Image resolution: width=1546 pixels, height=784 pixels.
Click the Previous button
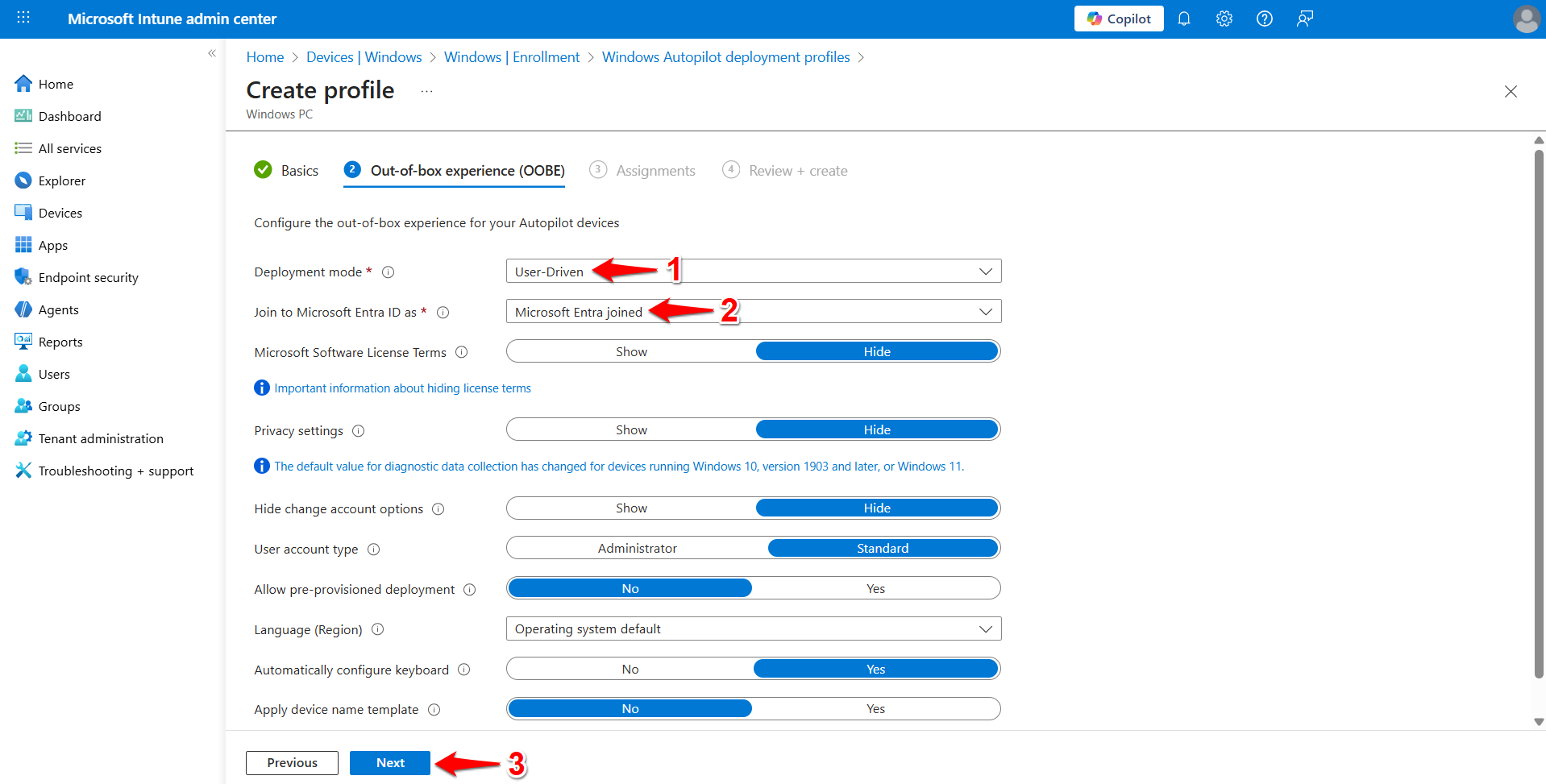click(292, 762)
